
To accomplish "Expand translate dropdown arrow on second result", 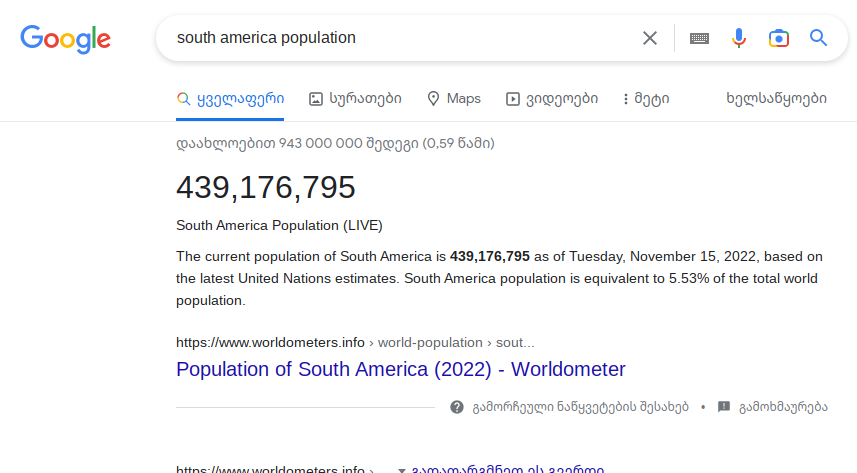I will coord(401,469).
